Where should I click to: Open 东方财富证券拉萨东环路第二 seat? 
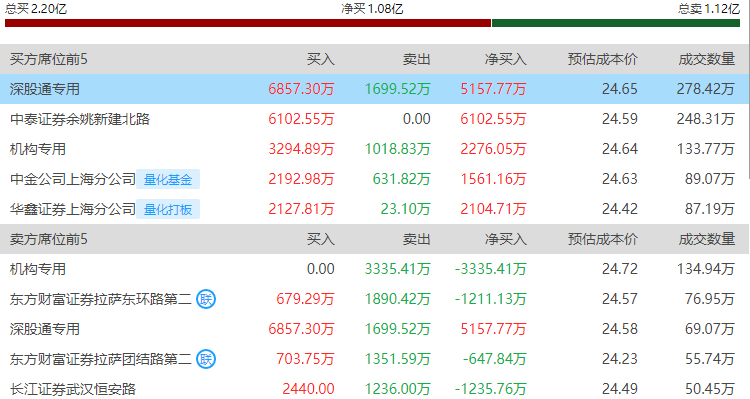coord(100,299)
